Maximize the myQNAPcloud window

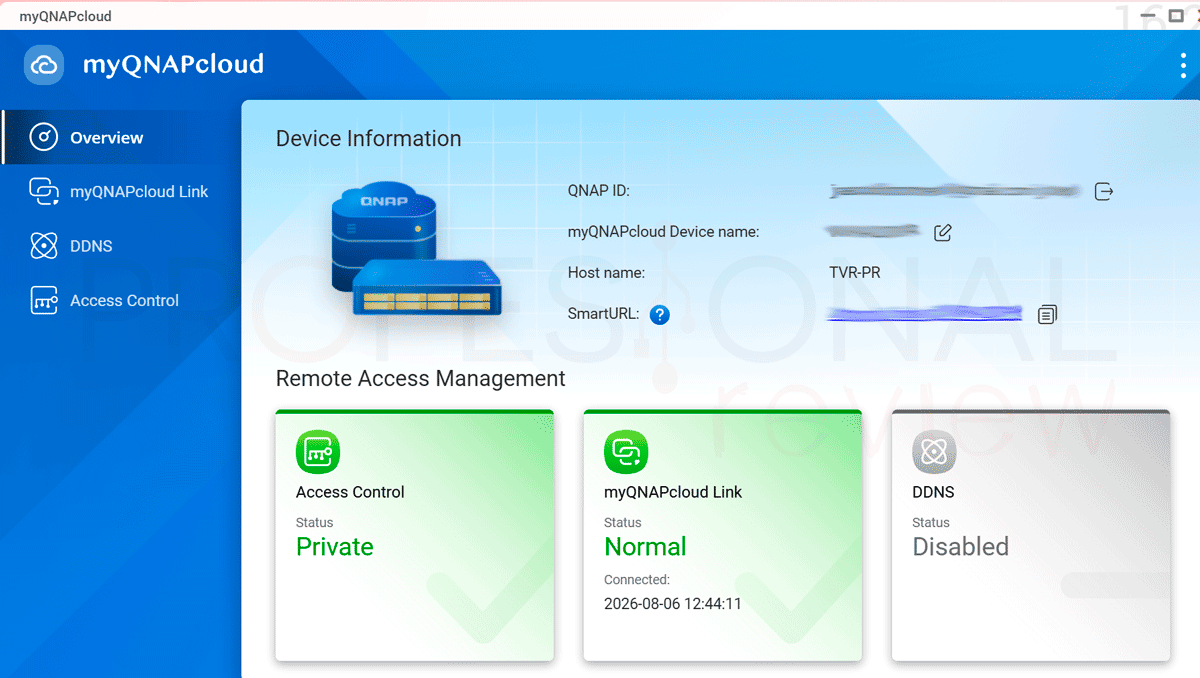[x=1176, y=16]
